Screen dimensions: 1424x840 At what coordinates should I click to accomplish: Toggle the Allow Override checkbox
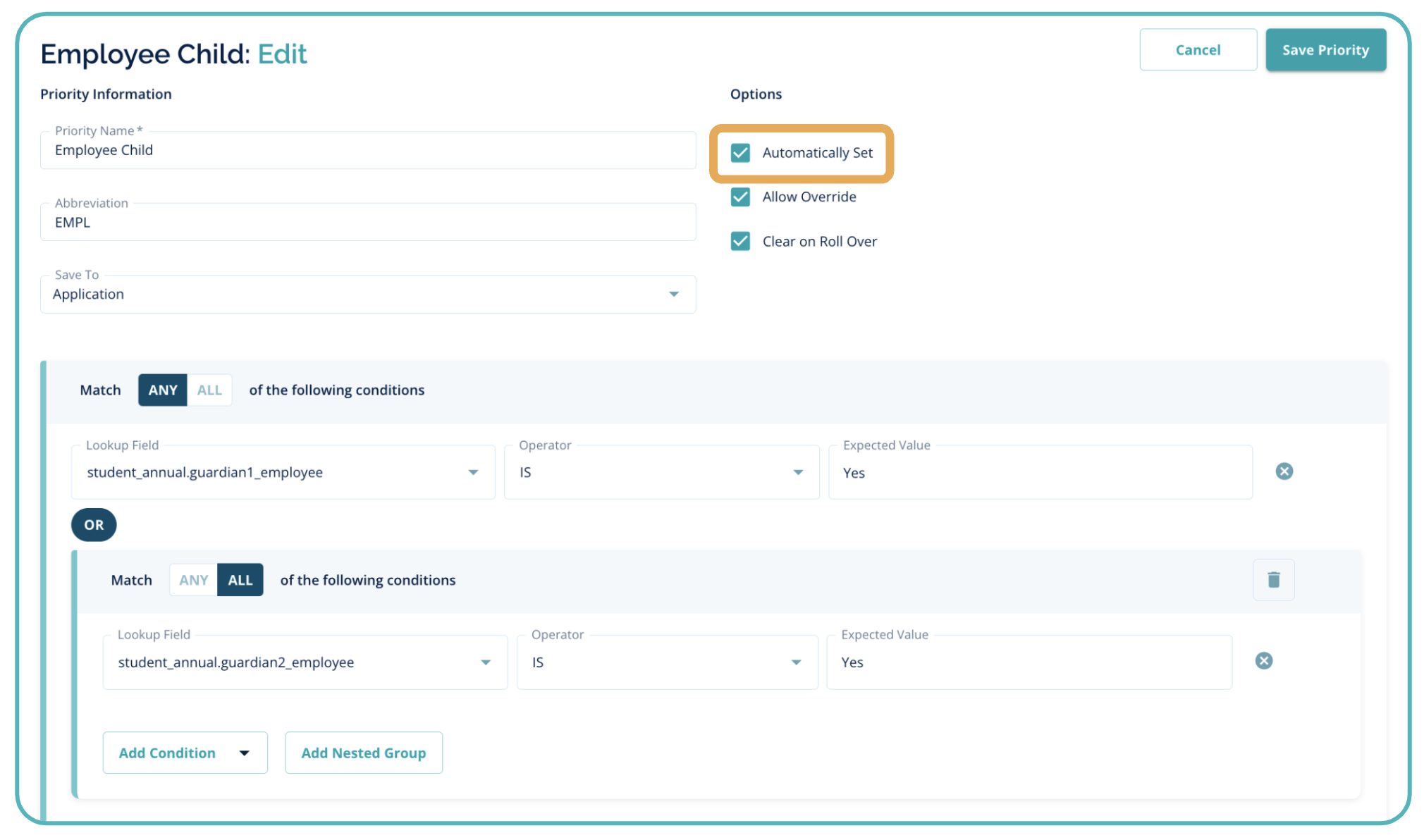click(x=740, y=197)
